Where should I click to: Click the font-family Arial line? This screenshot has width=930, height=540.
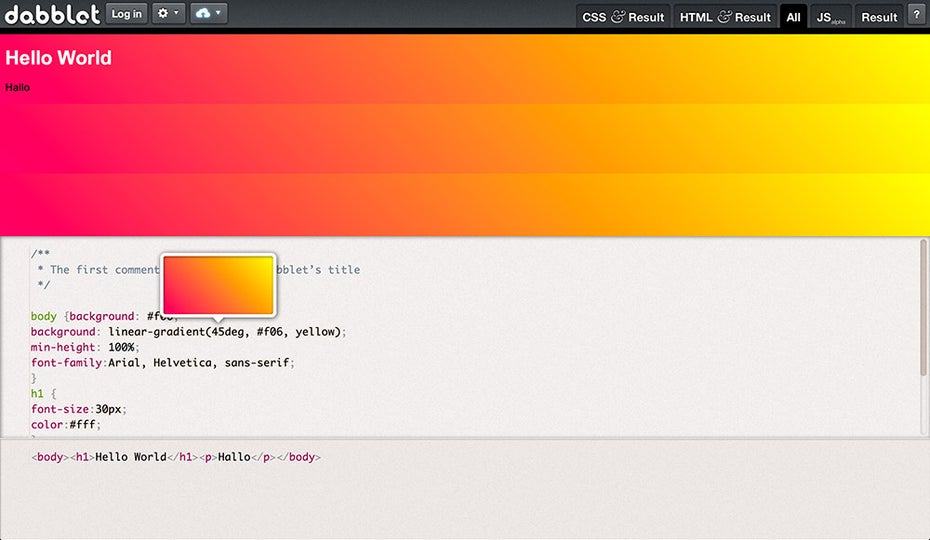(x=163, y=363)
